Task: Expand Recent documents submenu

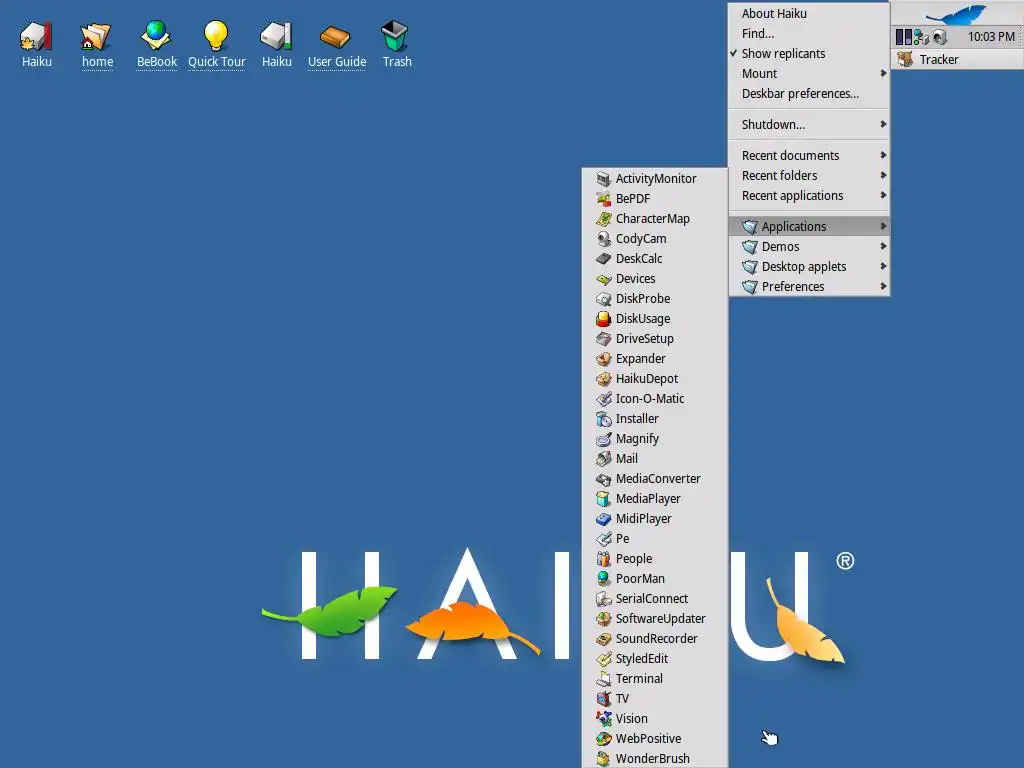Action: point(808,155)
